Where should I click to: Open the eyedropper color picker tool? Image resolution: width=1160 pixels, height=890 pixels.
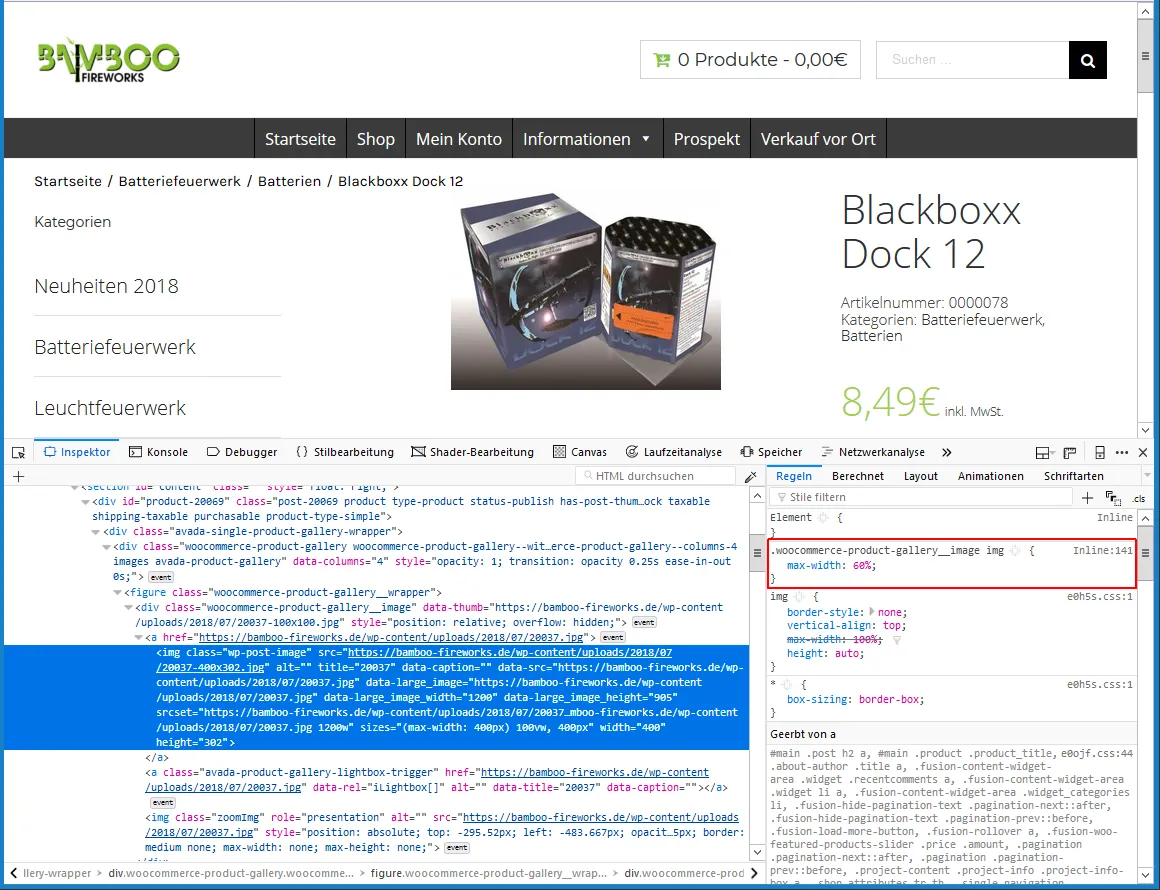coord(750,476)
